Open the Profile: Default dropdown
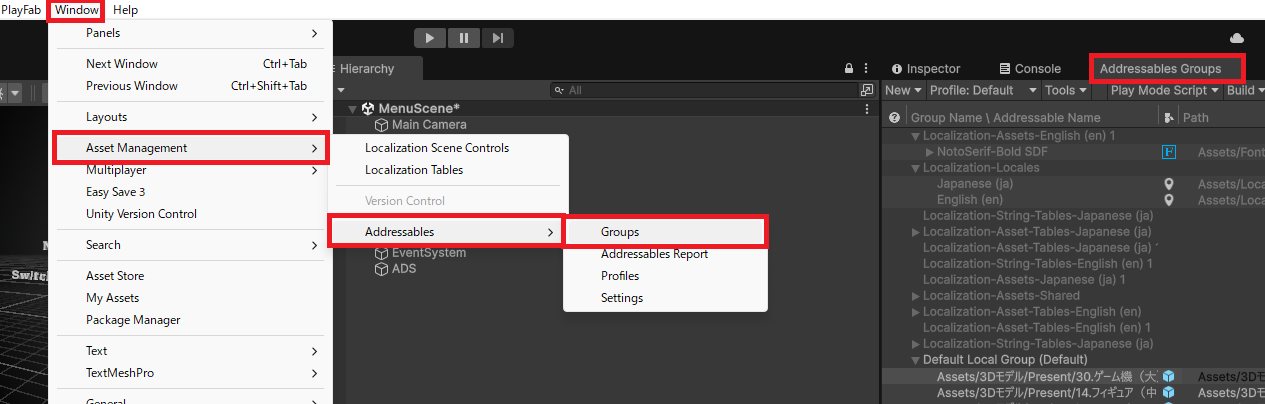This screenshot has width=1265, height=404. pos(983,90)
